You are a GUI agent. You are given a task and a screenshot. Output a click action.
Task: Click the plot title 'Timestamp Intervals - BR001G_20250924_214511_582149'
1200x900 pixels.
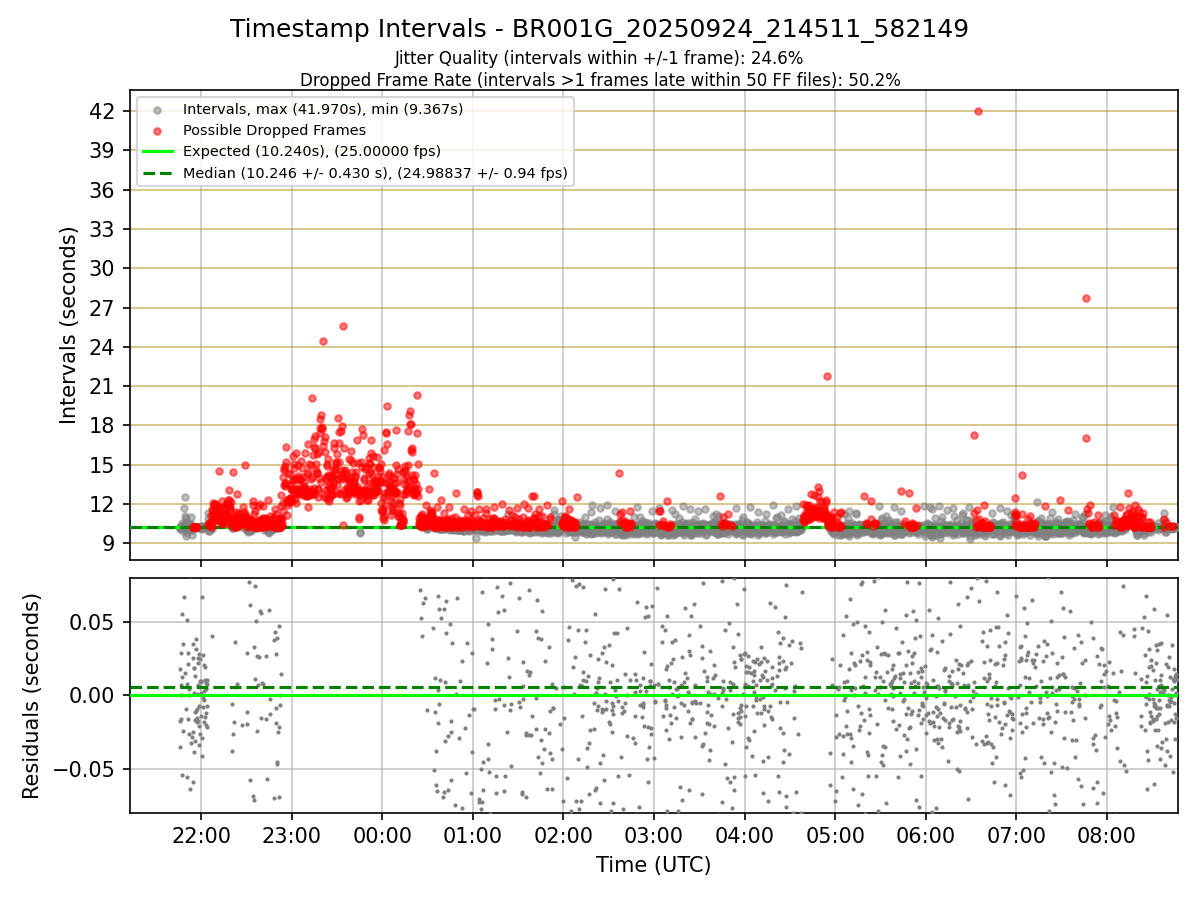pos(599,29)
